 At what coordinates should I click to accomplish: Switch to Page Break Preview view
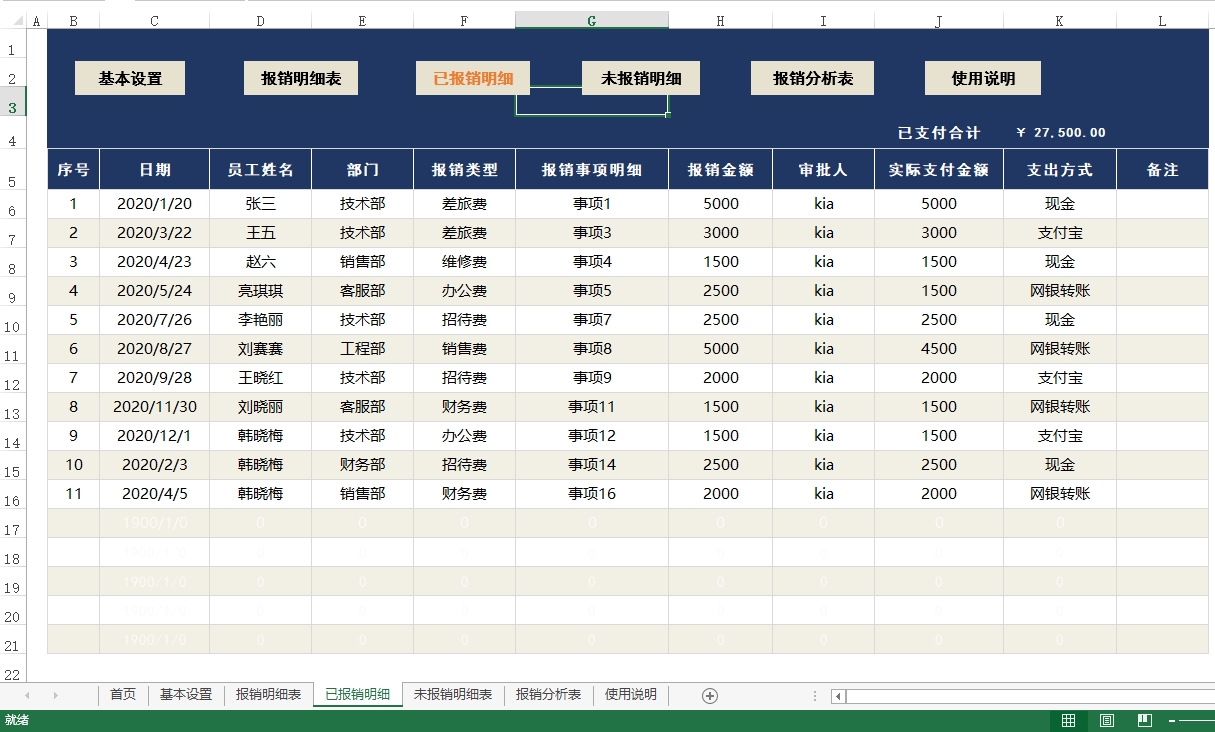(x=1145, y=721)
